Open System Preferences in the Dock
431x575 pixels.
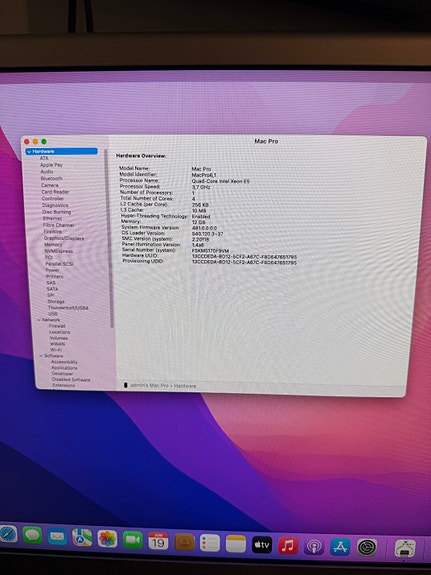click(x=367, y=548)
